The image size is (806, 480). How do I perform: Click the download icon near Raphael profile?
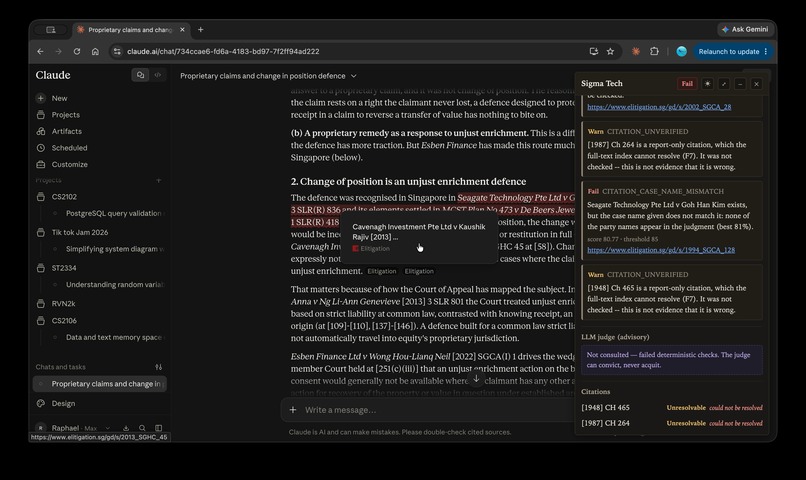tap(126, 428)
